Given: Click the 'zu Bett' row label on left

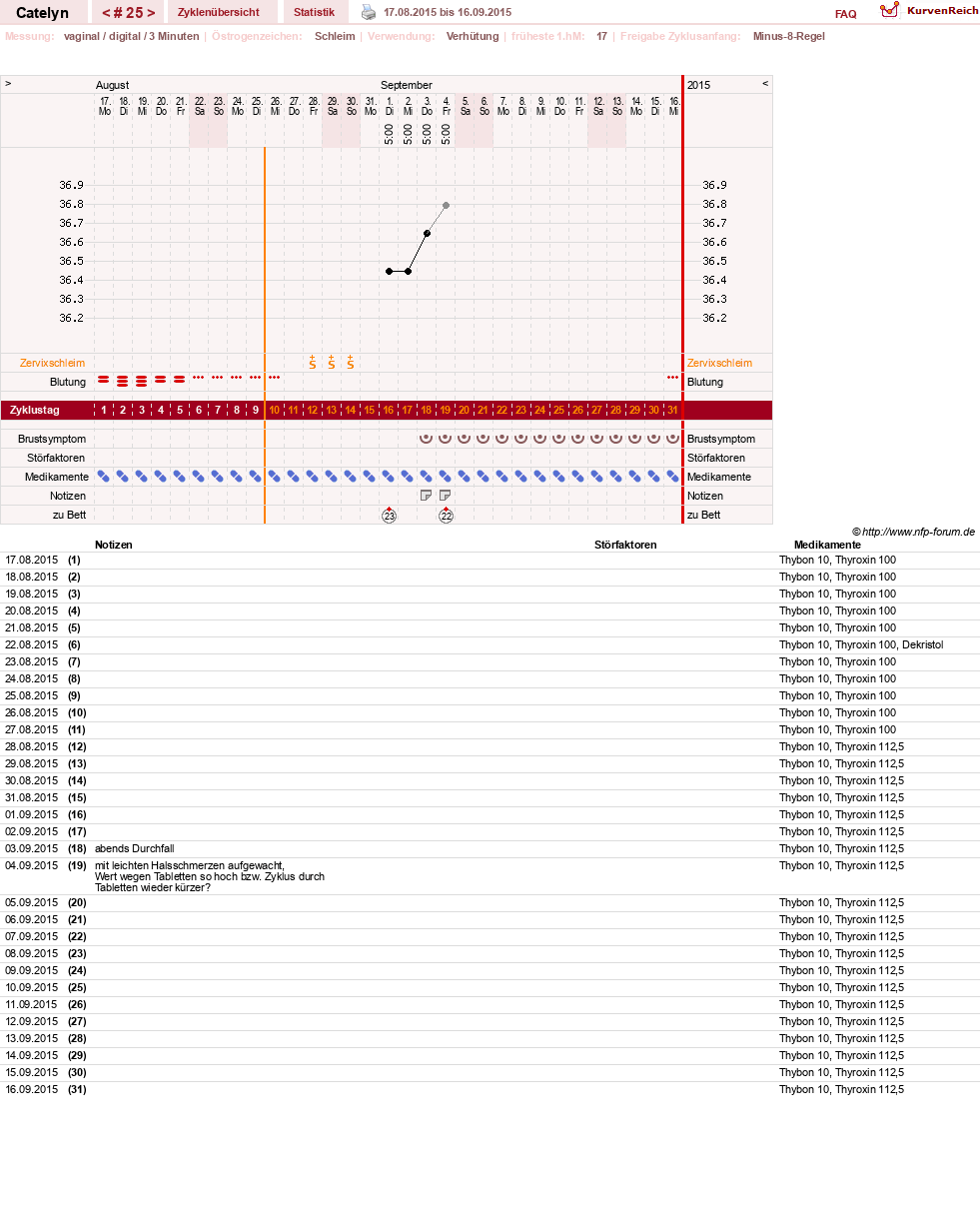Looking at the screenshot, I should coord(69,515).
